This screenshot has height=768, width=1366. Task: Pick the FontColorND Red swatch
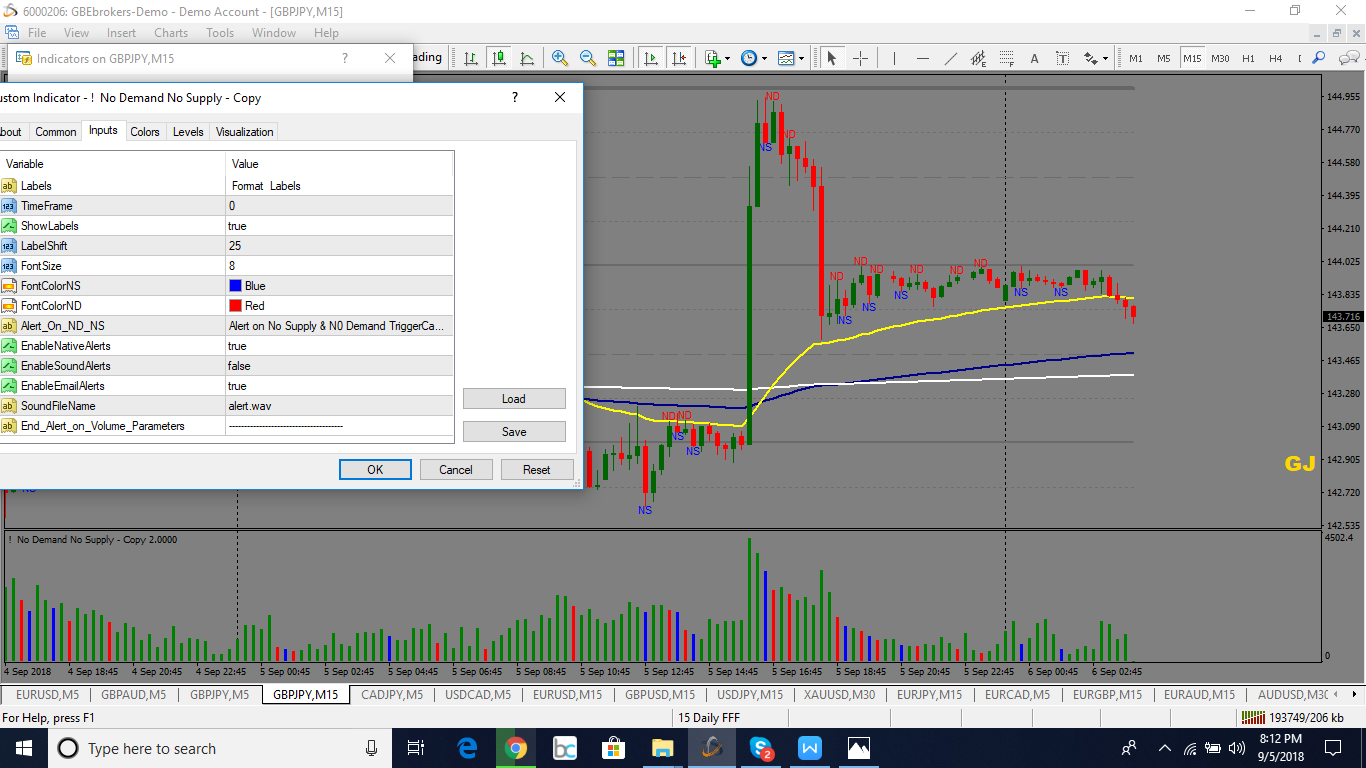click(236, 306)
